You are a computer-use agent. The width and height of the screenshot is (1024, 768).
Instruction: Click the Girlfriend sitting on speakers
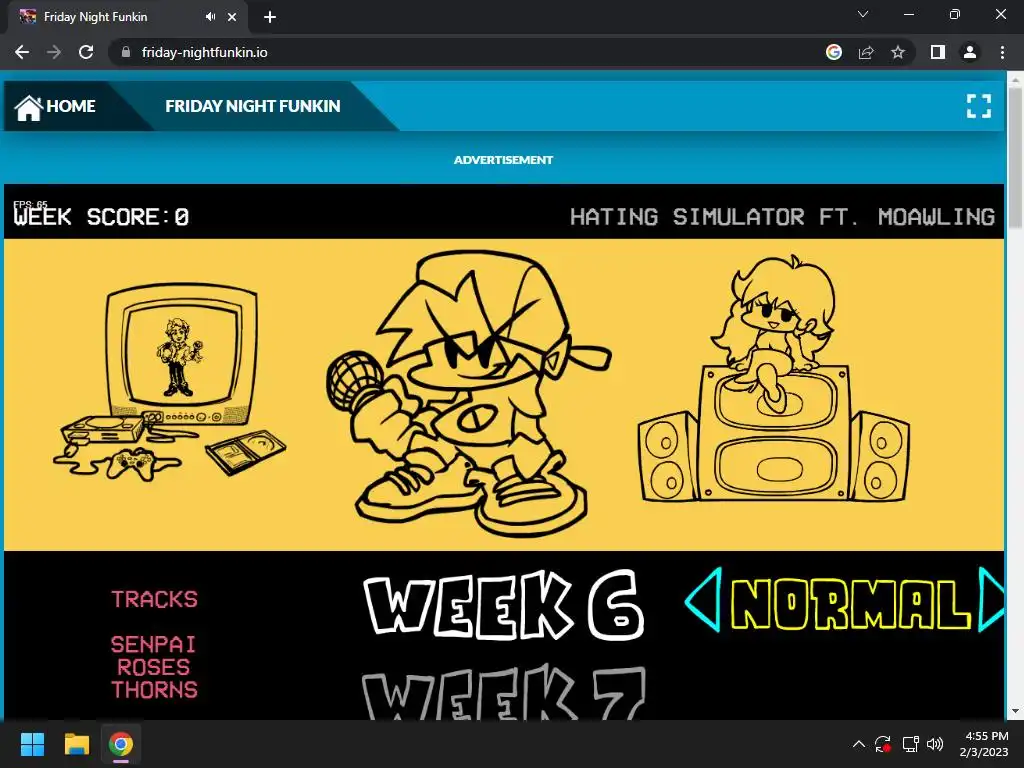coord(774,379)
